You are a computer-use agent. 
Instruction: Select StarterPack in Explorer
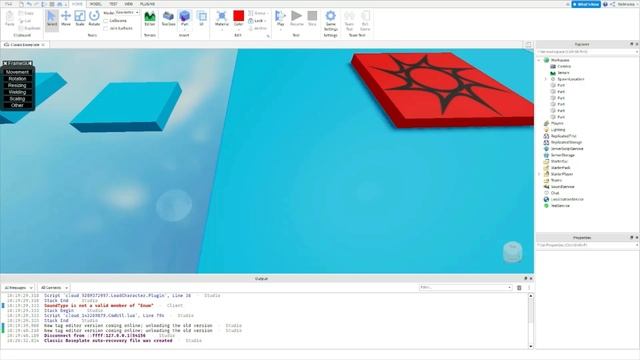[x=560, y=168]
